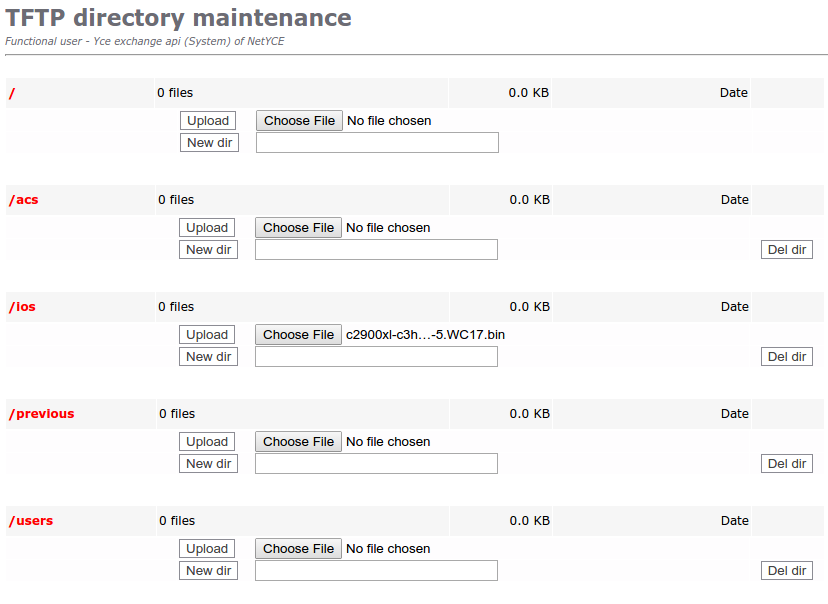Delete the /ios directory
The width and height of the screenshot is (828, 604).
[x=786, y=357]
